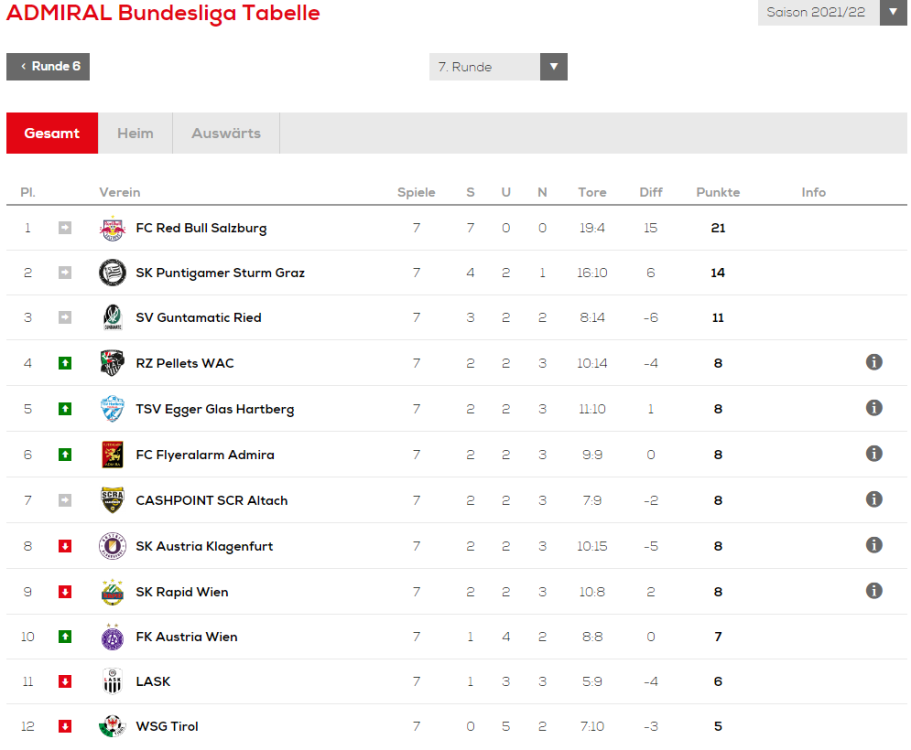Open the info icon for RZ Pellets WAC
This screenshot has width=911, height=750.
point(874,362)
